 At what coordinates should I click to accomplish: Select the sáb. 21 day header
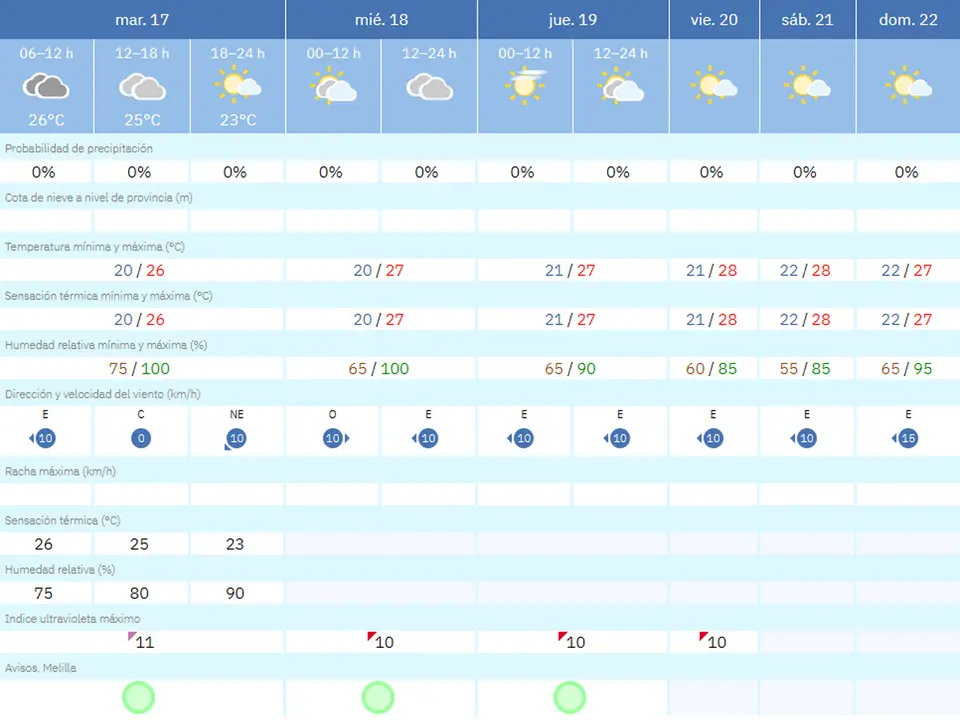click(x=807, y=20)
